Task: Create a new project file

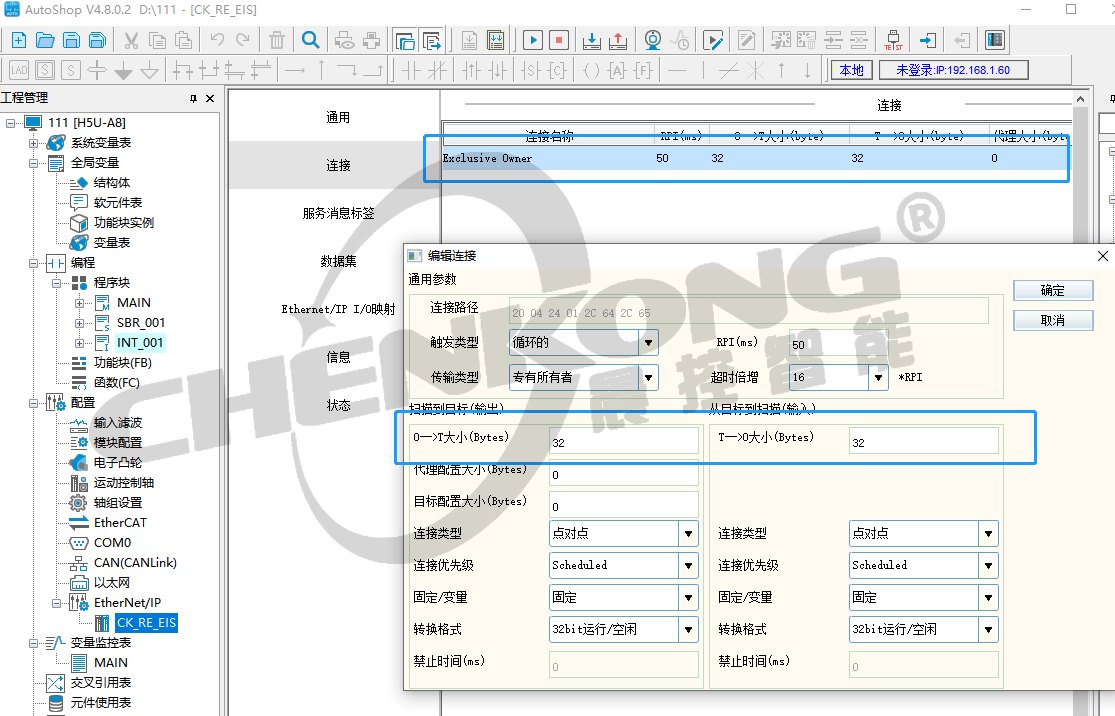Action: (x=19, y=40)
